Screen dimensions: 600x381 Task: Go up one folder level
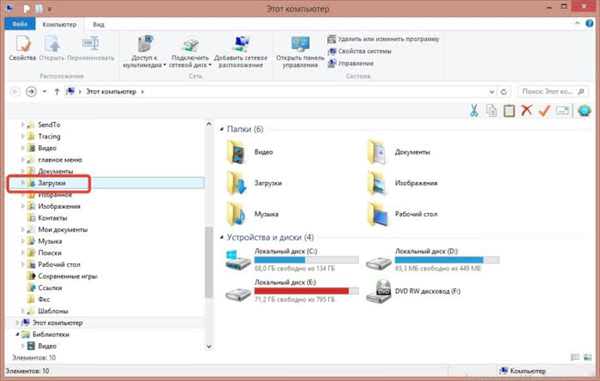click(57, 92)
